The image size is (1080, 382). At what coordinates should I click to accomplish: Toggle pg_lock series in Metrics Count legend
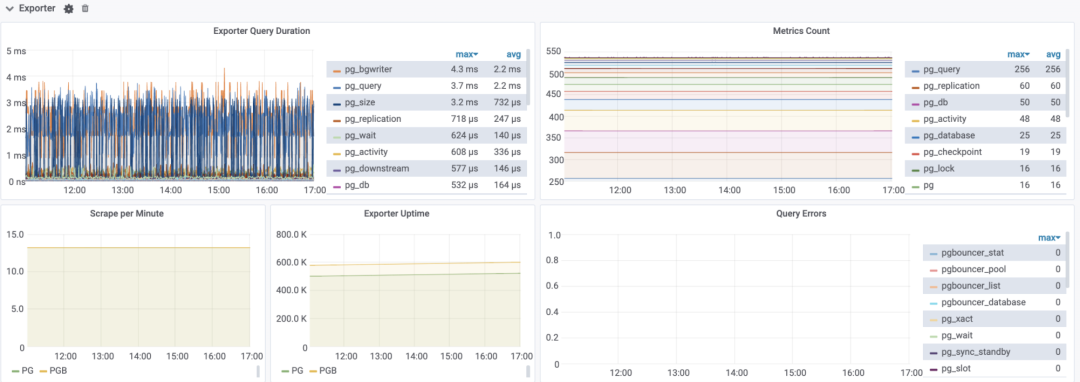click(939, 169)
